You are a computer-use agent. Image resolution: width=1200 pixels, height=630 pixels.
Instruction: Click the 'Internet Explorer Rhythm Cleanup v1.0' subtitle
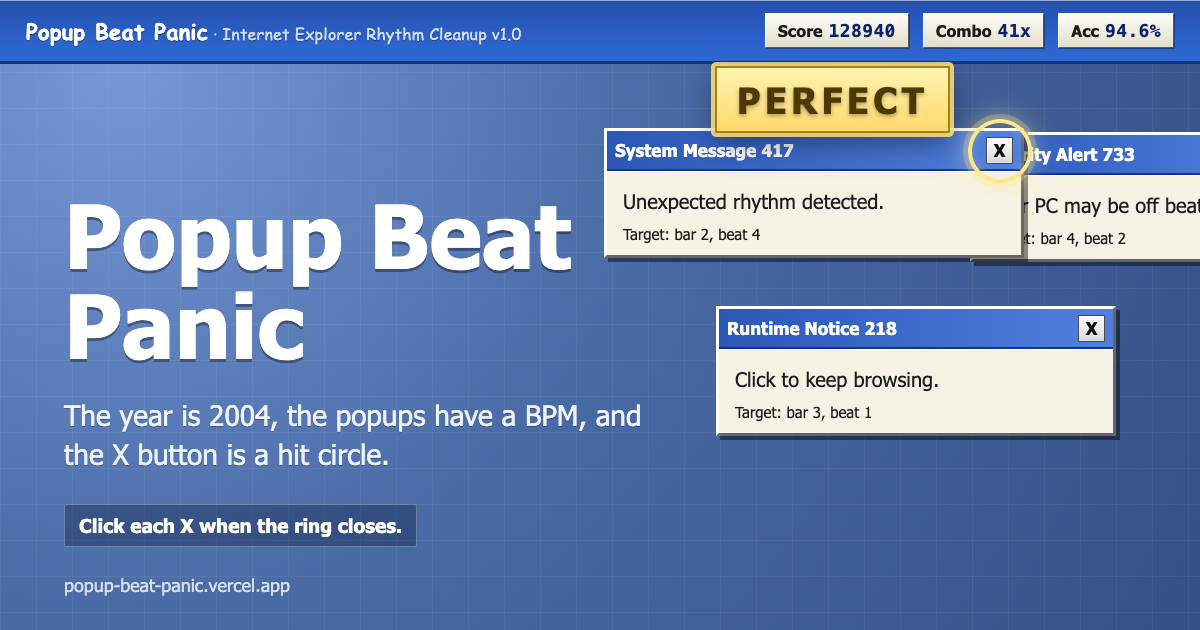pyautogui.click(x=371, y=34)
